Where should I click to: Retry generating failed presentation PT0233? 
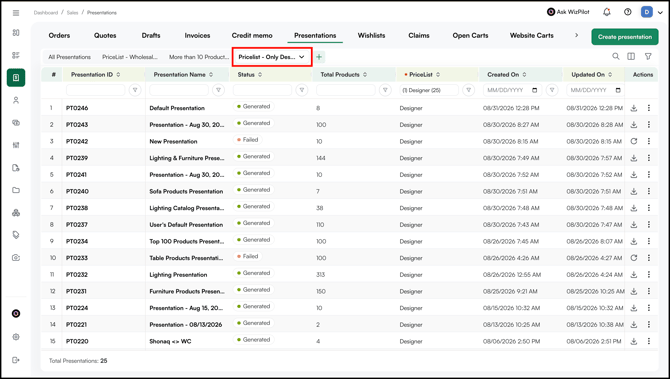point(634,258)
